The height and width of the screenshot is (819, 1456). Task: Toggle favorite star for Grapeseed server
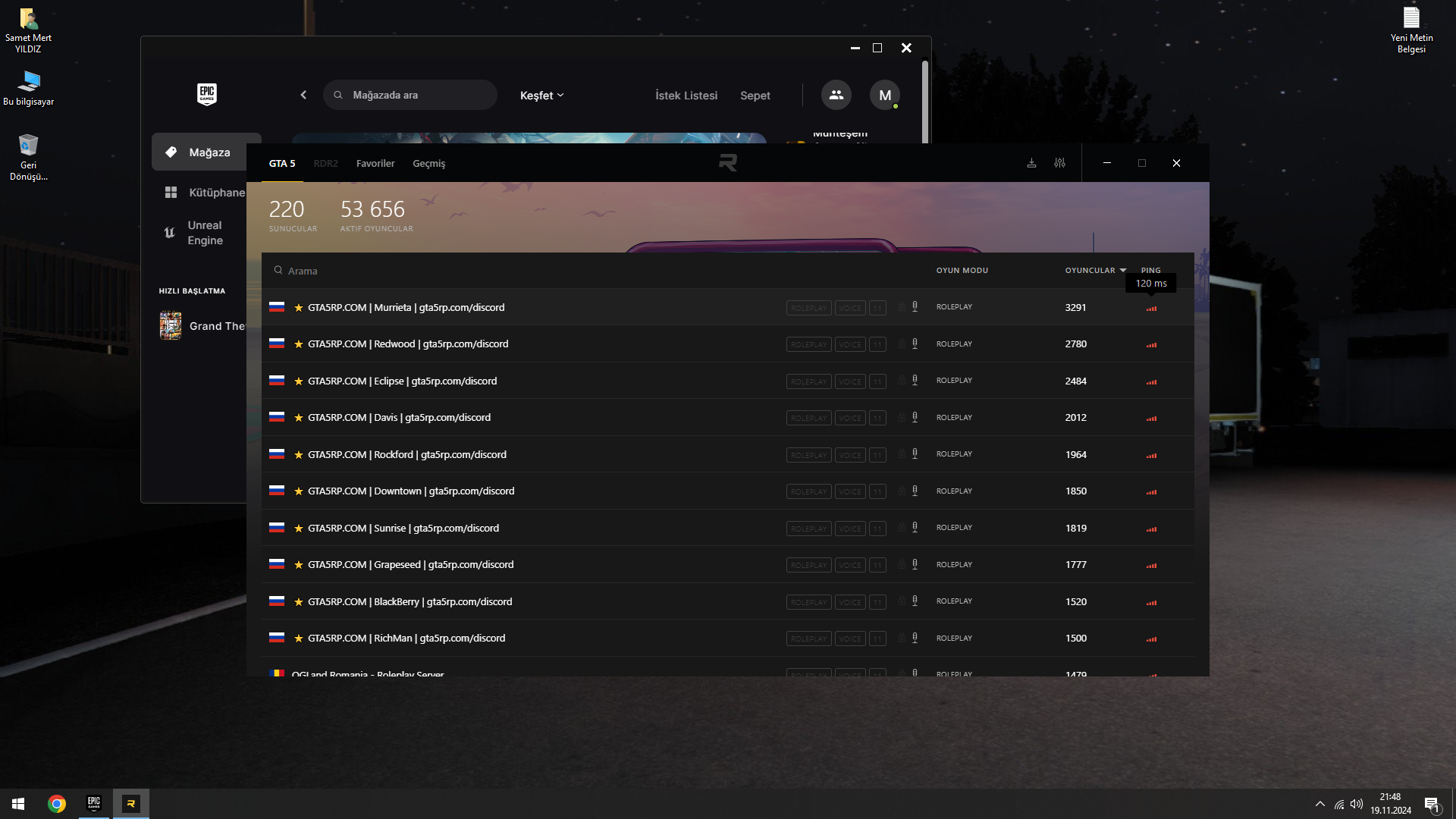pyautogui.click(x=299, y=565)
